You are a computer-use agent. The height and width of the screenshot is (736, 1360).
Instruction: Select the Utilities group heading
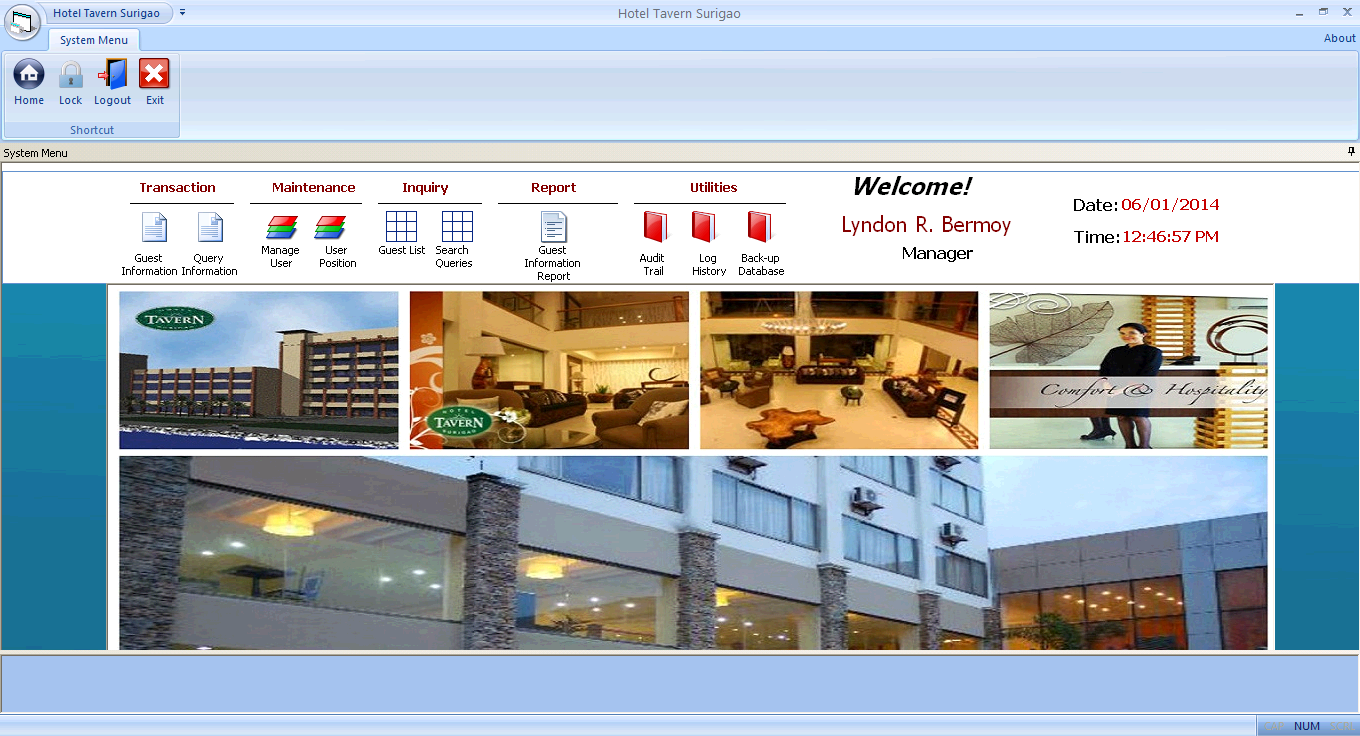click(714, 188)
